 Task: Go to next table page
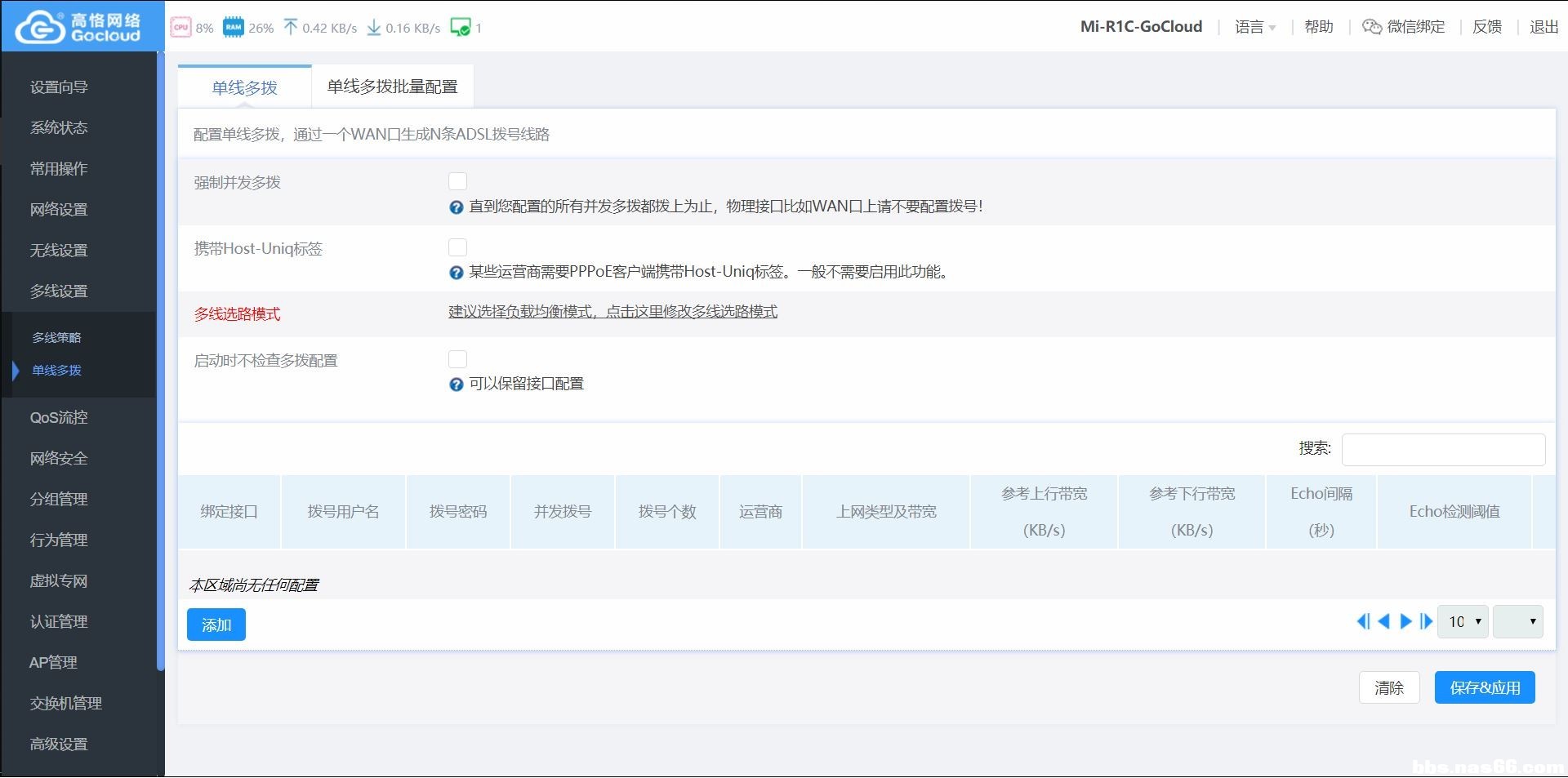coord(1405,622)
